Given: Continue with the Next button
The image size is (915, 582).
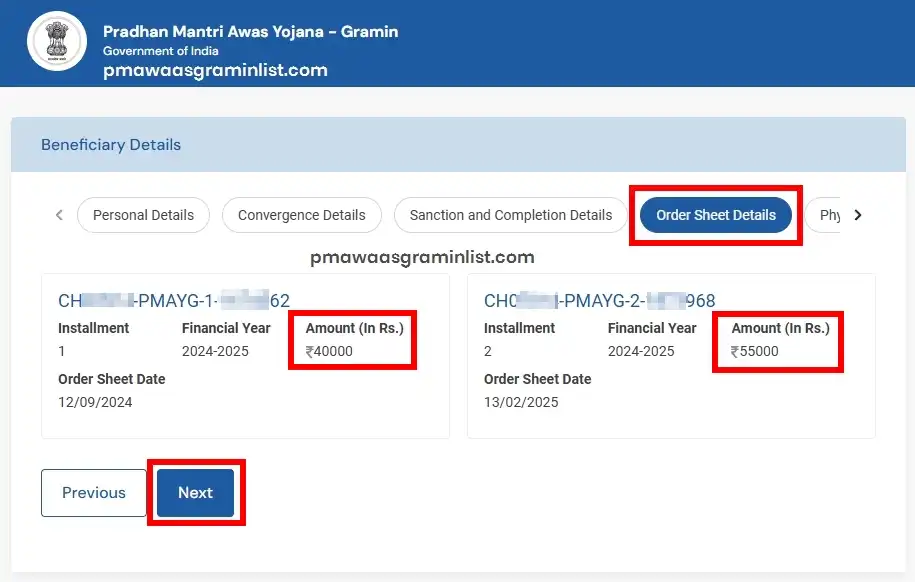Looking at the screenshot, I should pyautogui.click(x=195, y=493).
